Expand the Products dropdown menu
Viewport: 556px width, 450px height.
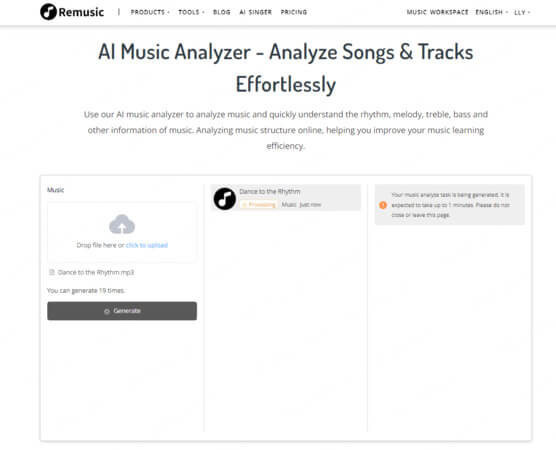tap(150, 12)
